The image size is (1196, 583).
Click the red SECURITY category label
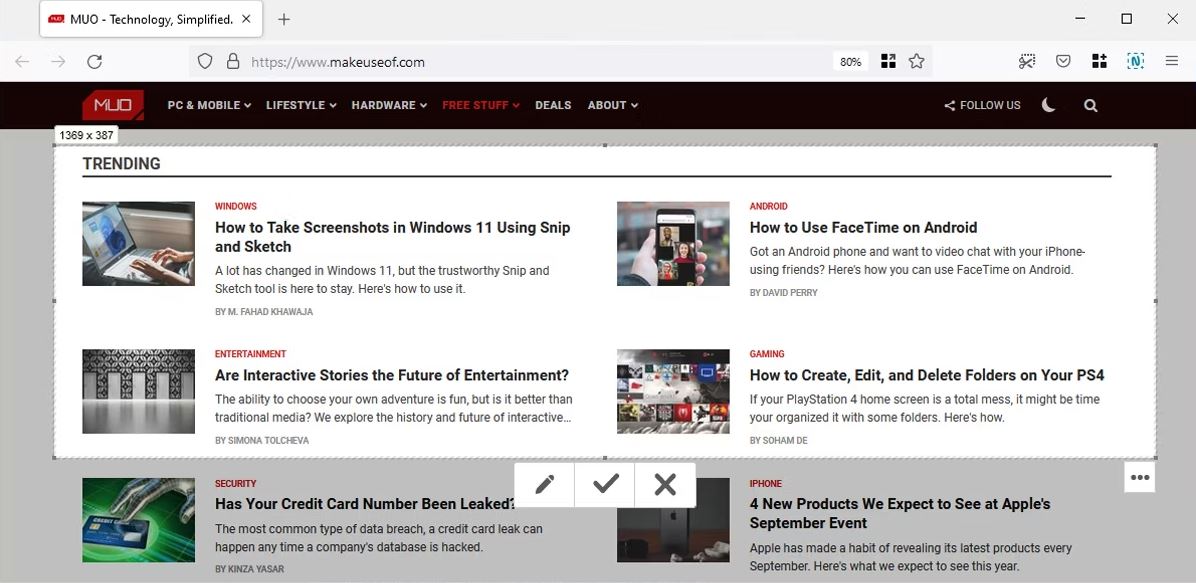[x=235, y=484]
